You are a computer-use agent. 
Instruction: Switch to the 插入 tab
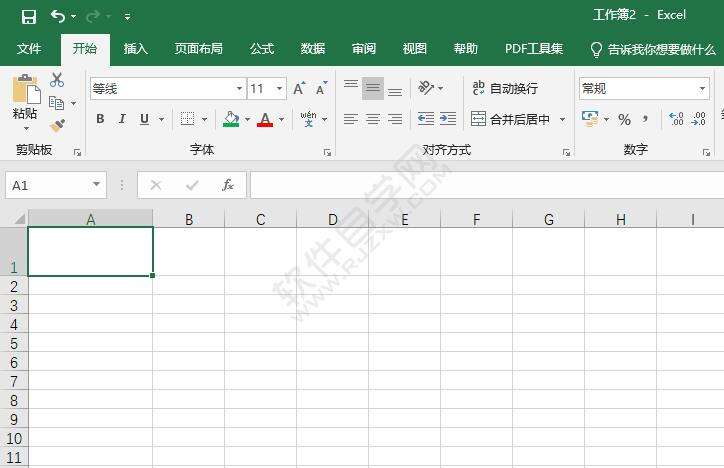point(136,48)
